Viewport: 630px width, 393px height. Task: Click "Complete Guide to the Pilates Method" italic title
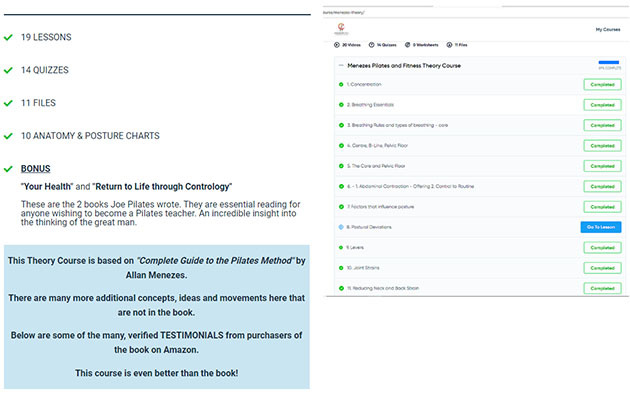coord(216,261)
